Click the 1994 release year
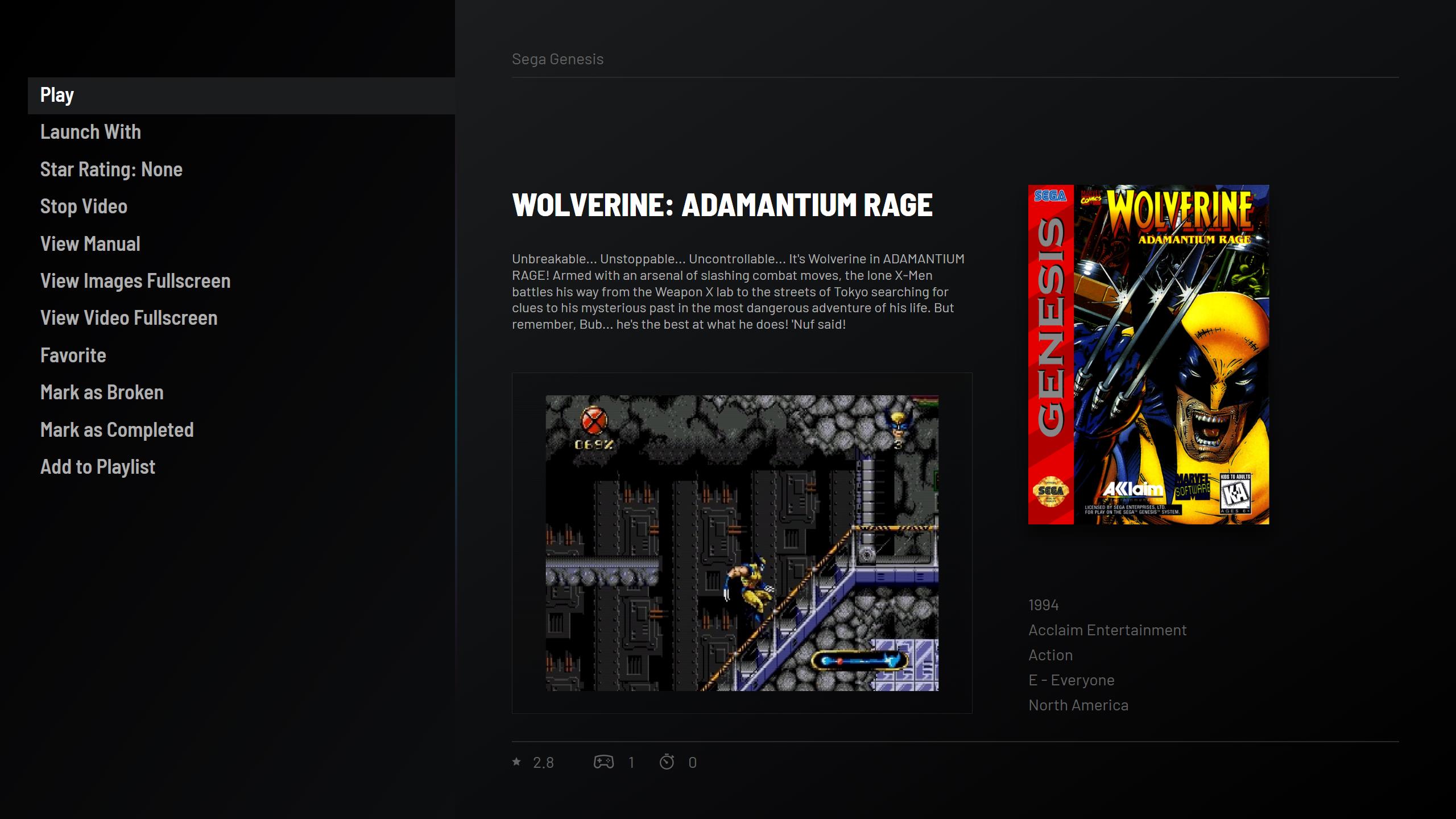This screenshot has height=819, width=1456. [x=1044, y=605]
